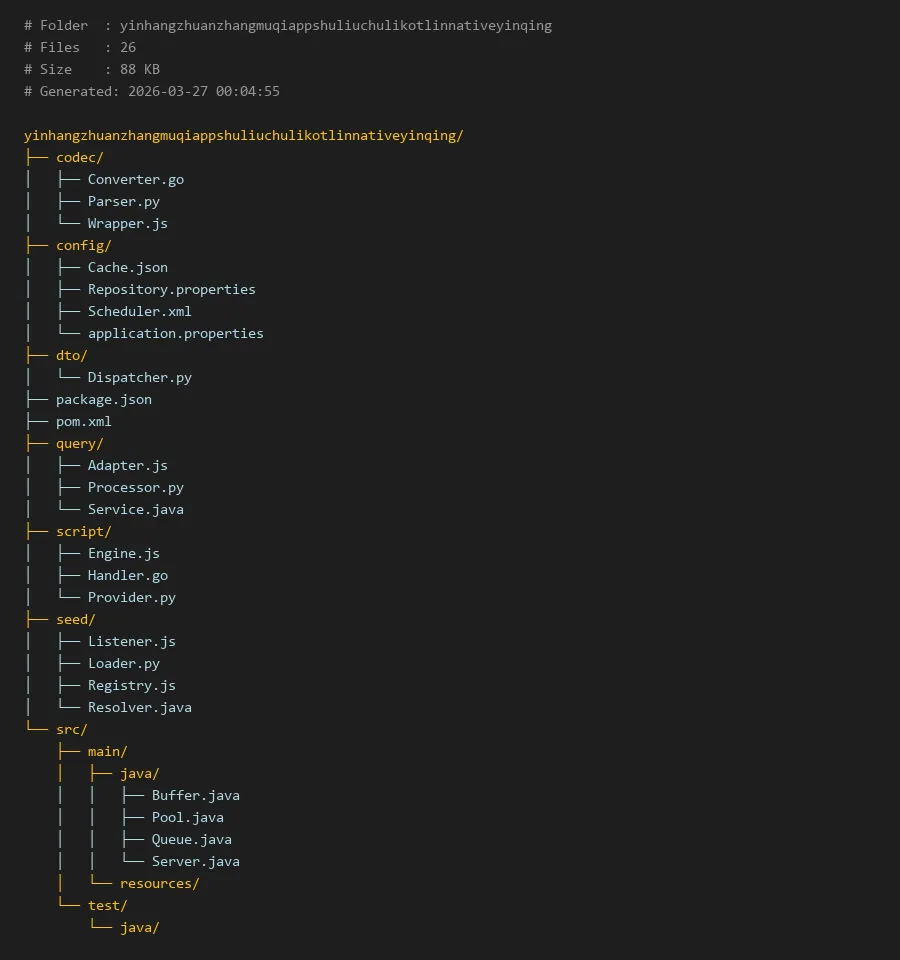Image resolution: width=900 pixels, height=960 pixels.
Task: Open package.json file
Action: tap(103, 399)
